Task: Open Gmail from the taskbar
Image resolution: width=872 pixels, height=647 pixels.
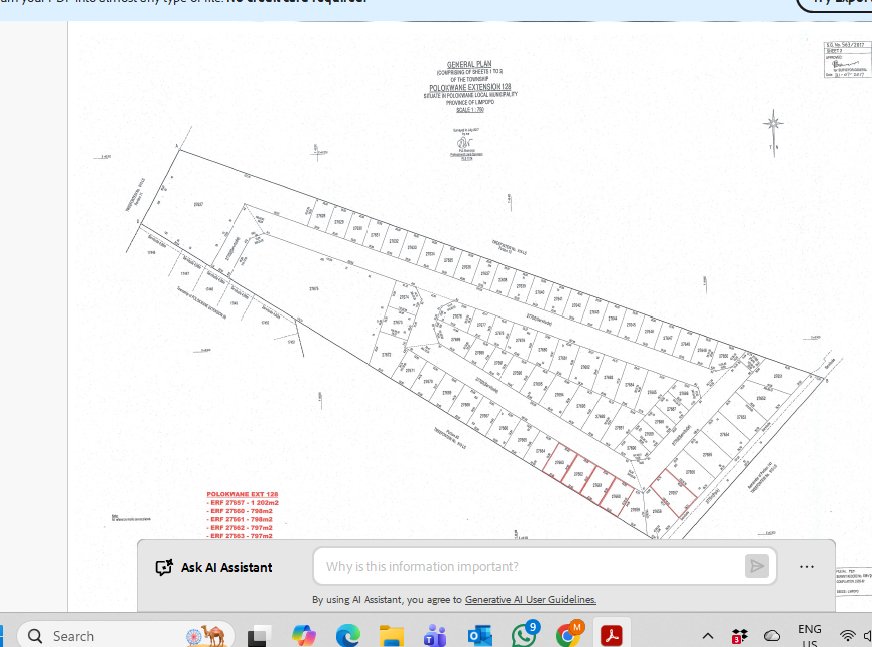Action: (568, 635)
